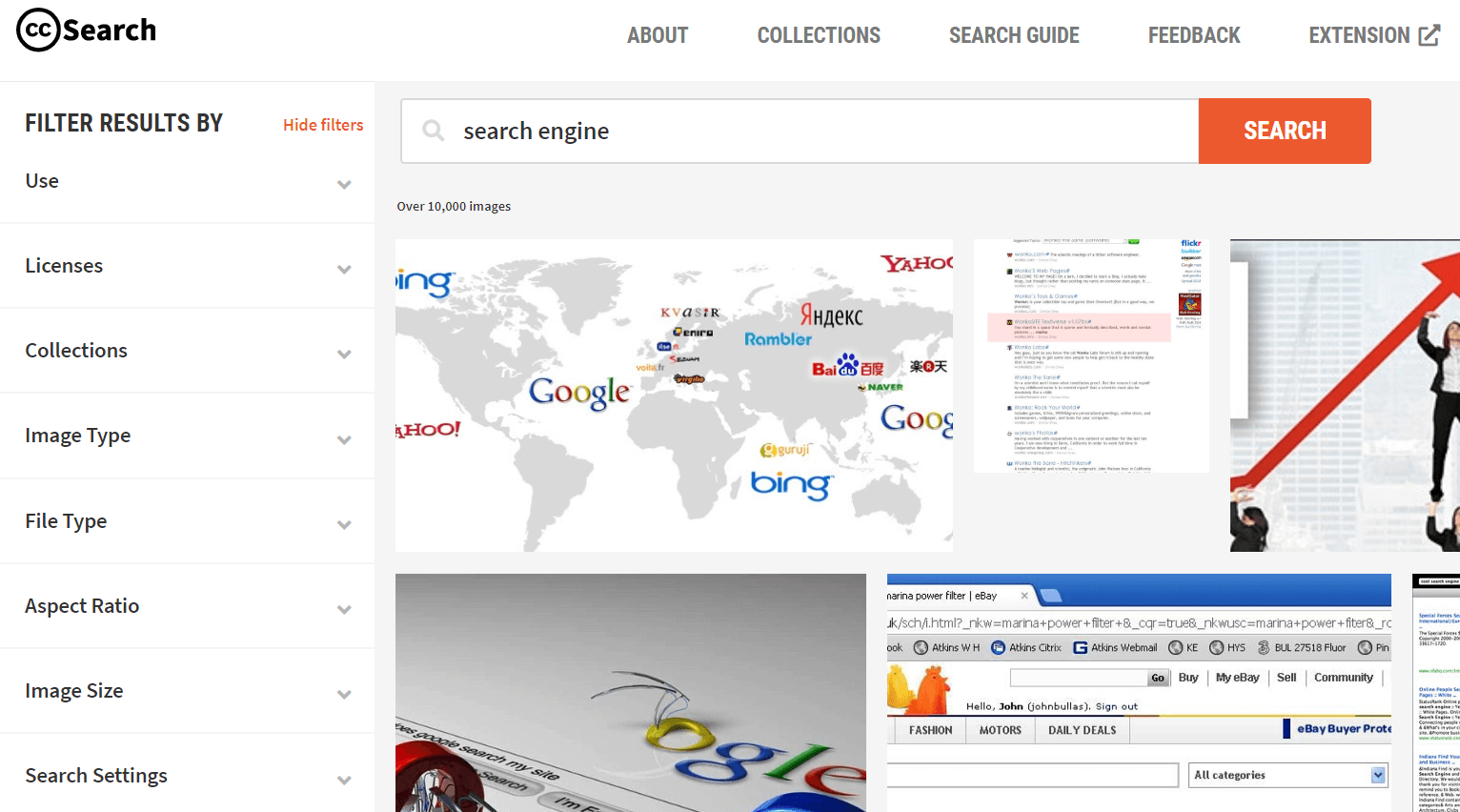Click the File Type filter label
Screen dimensions: 1460x812
pos(66,520)
